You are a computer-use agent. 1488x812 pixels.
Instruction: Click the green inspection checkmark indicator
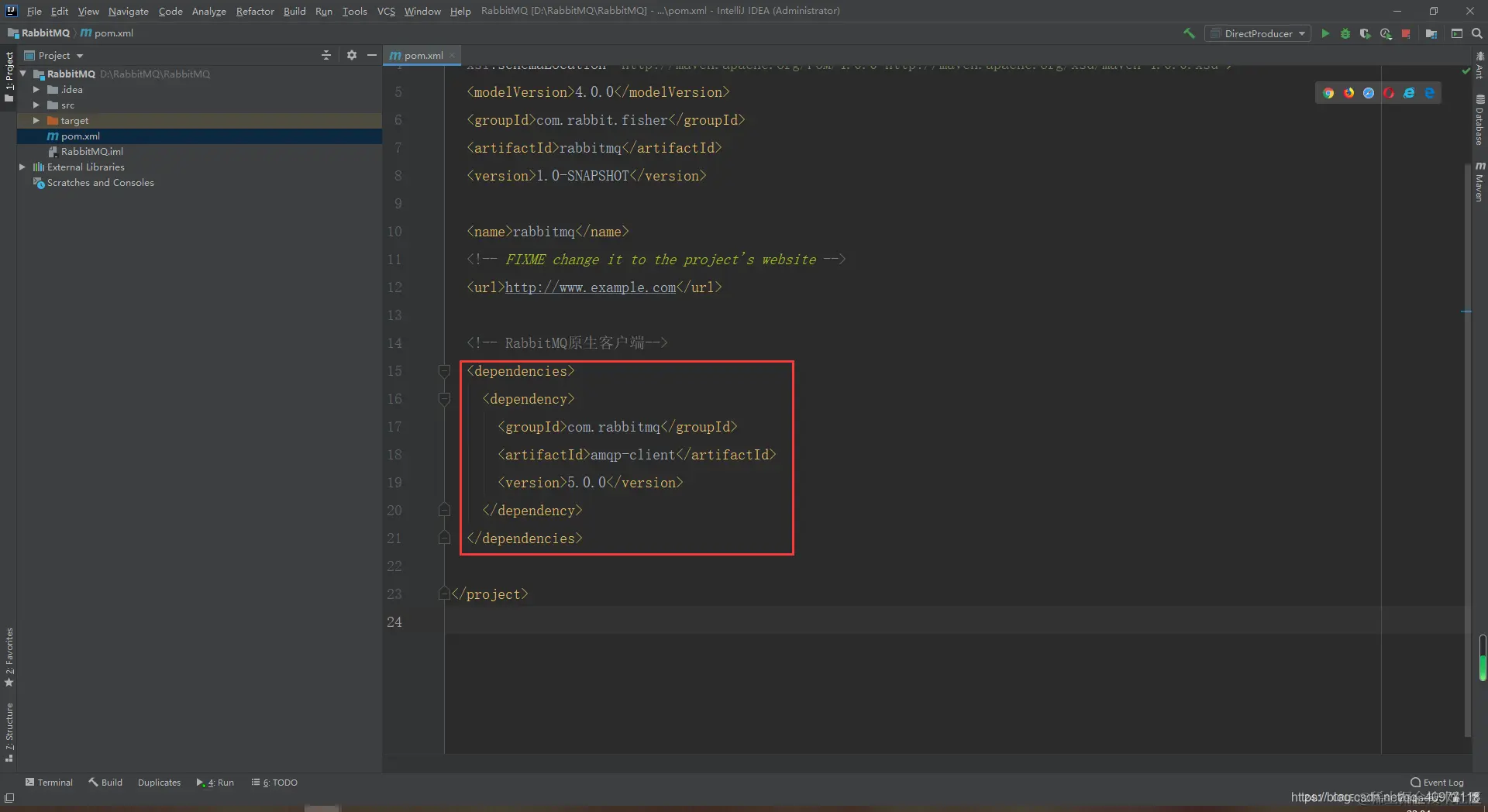[1466, 71]
